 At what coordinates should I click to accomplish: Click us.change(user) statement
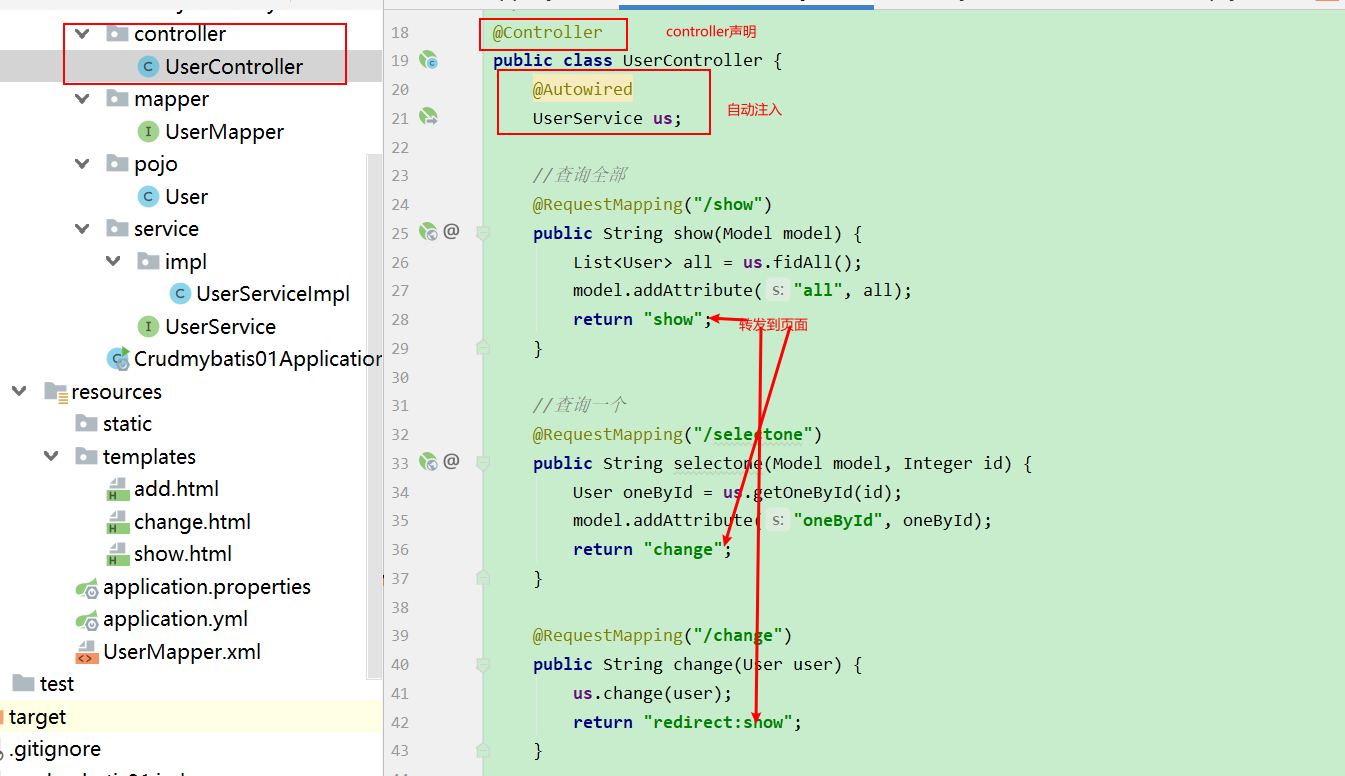click(652, 693)
